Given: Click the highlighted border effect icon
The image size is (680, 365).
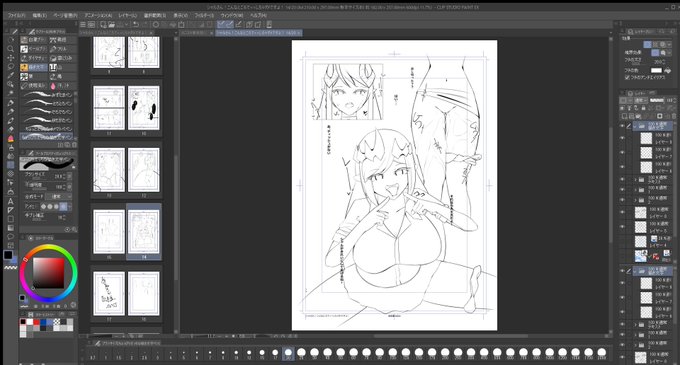Looking at the screenshot, I should (655, 52).
